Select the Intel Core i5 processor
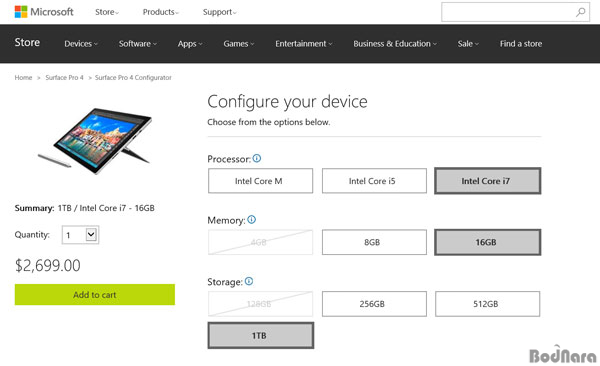The width and height of the screenshot is (600, 366). click(x=374, y=181)
